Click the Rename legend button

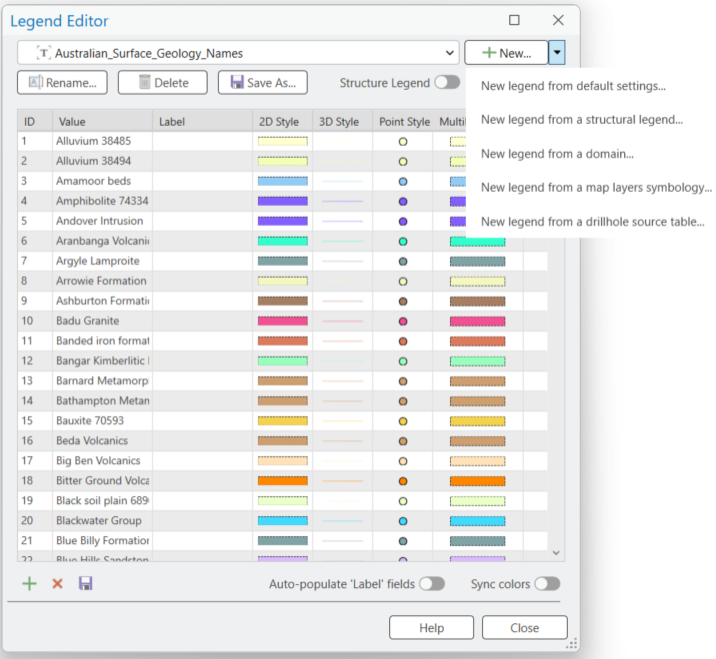pyautogui.click(x=63, y=83)
